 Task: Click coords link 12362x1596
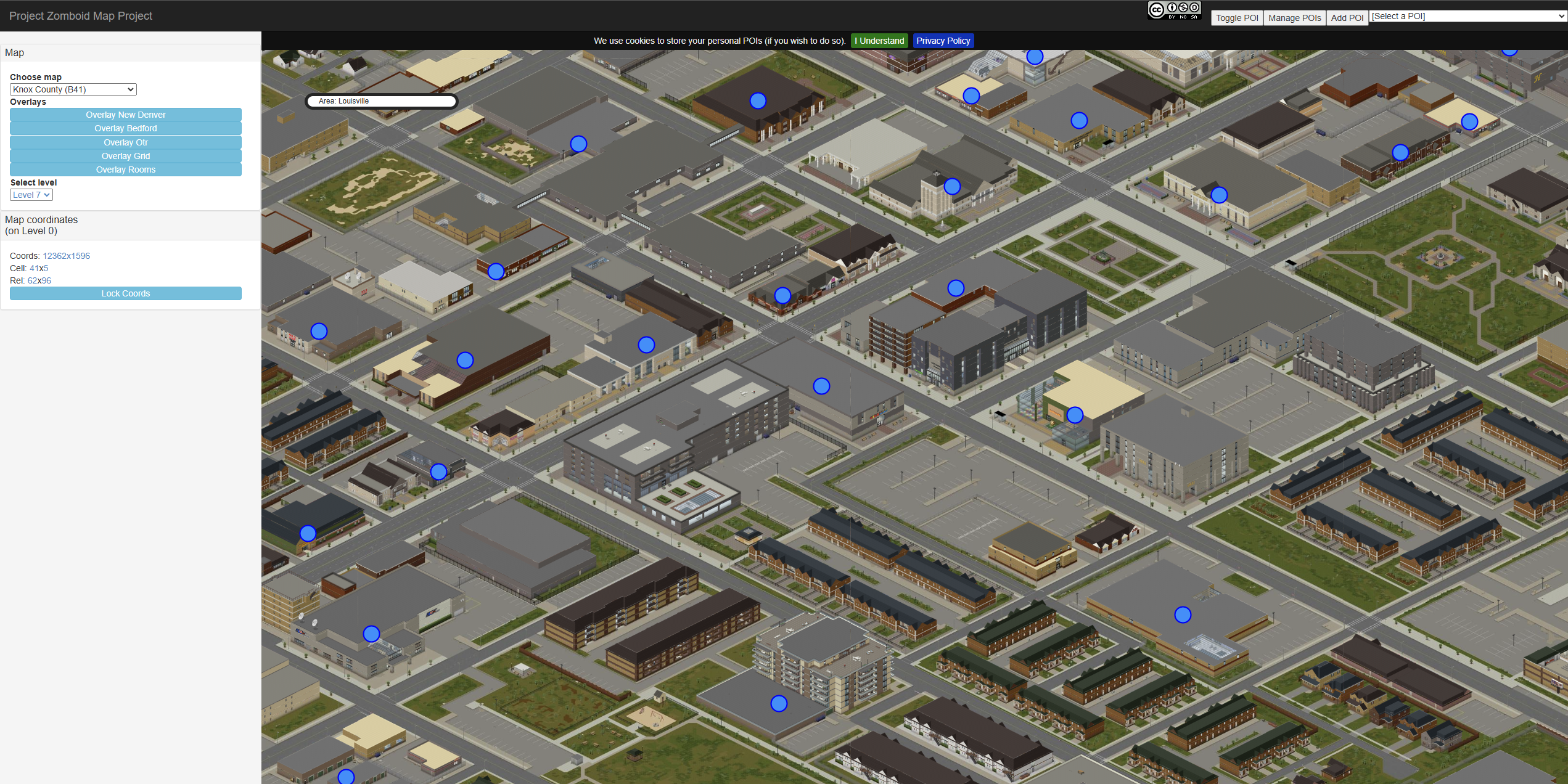66,256
